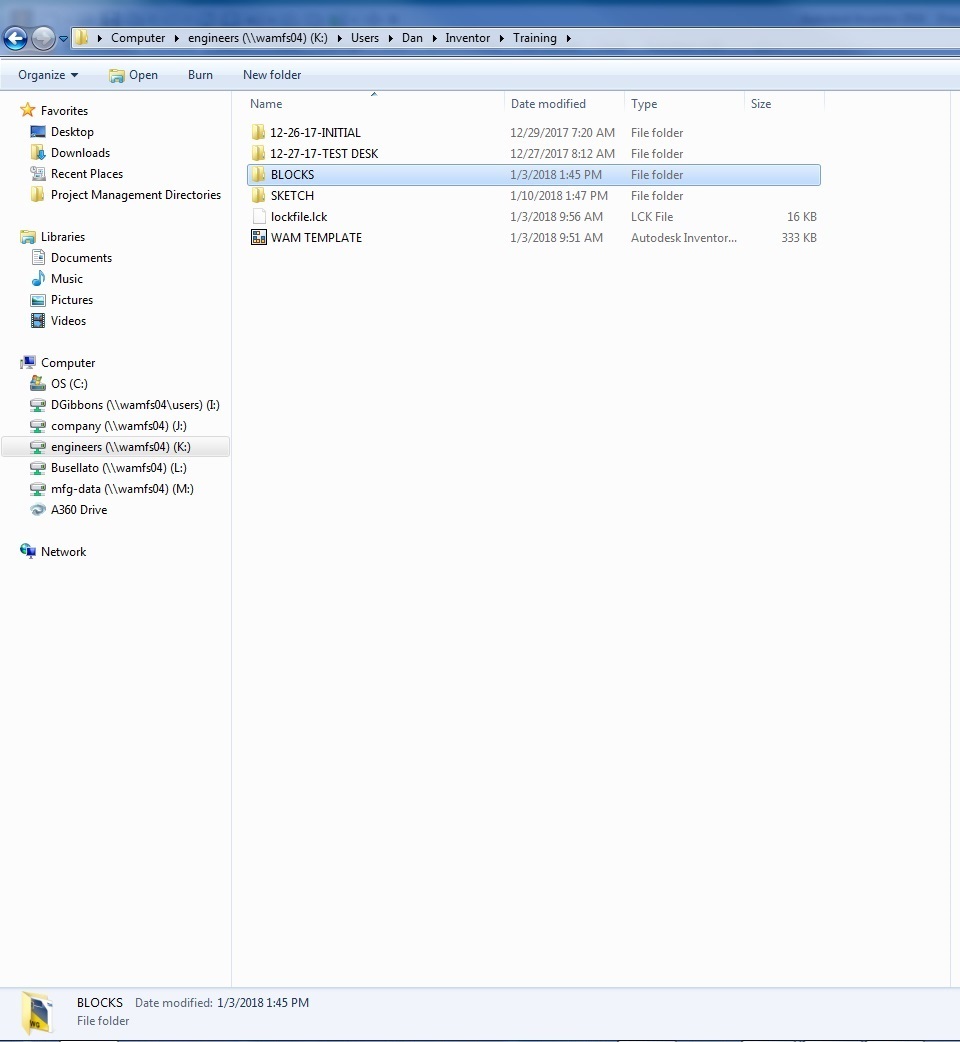Sort files by the Date modified column
The height and width of the screenshot is (1042, 960).
point(548,103)
